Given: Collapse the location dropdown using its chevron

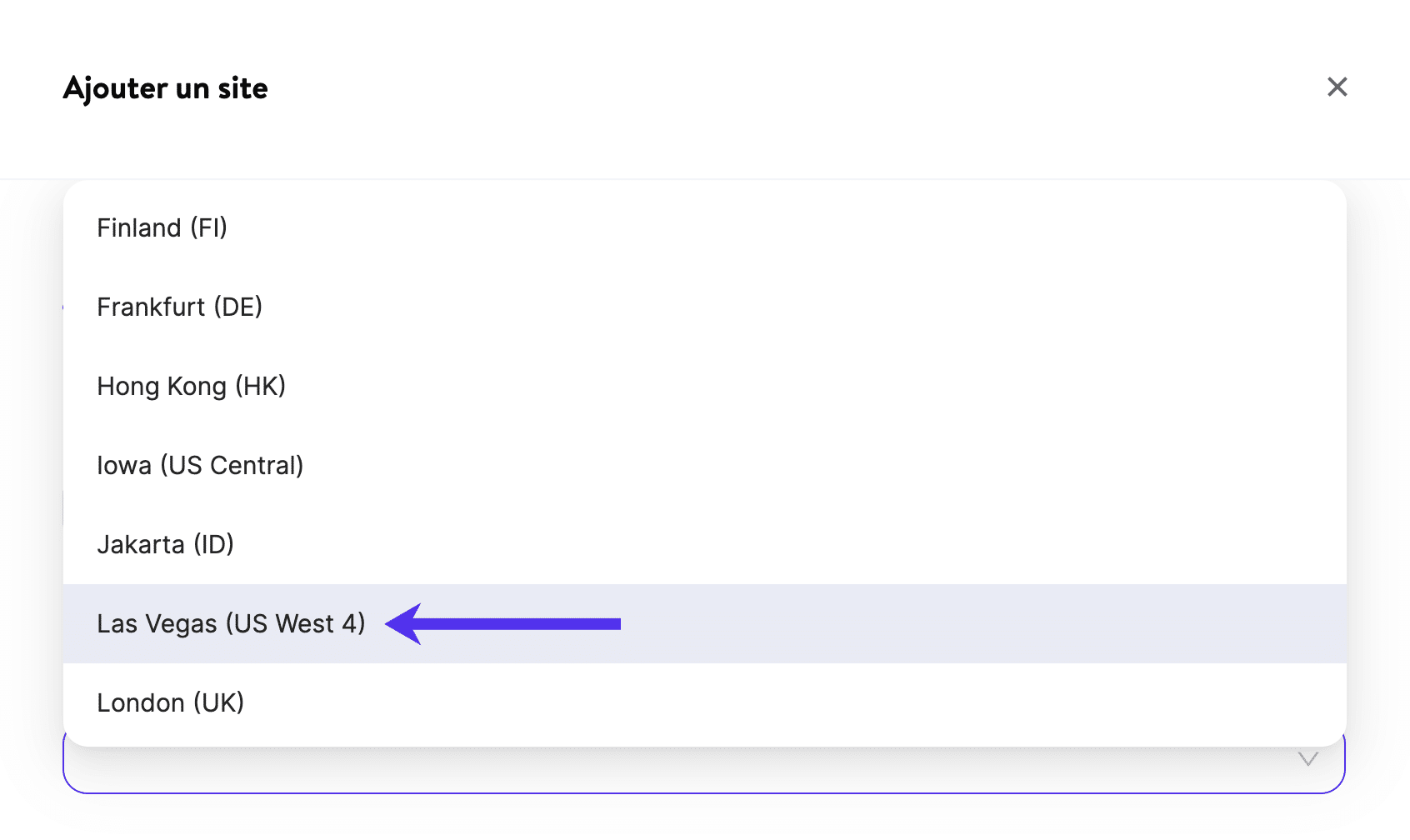Looking at the screenshot, I should (1307, 759).
